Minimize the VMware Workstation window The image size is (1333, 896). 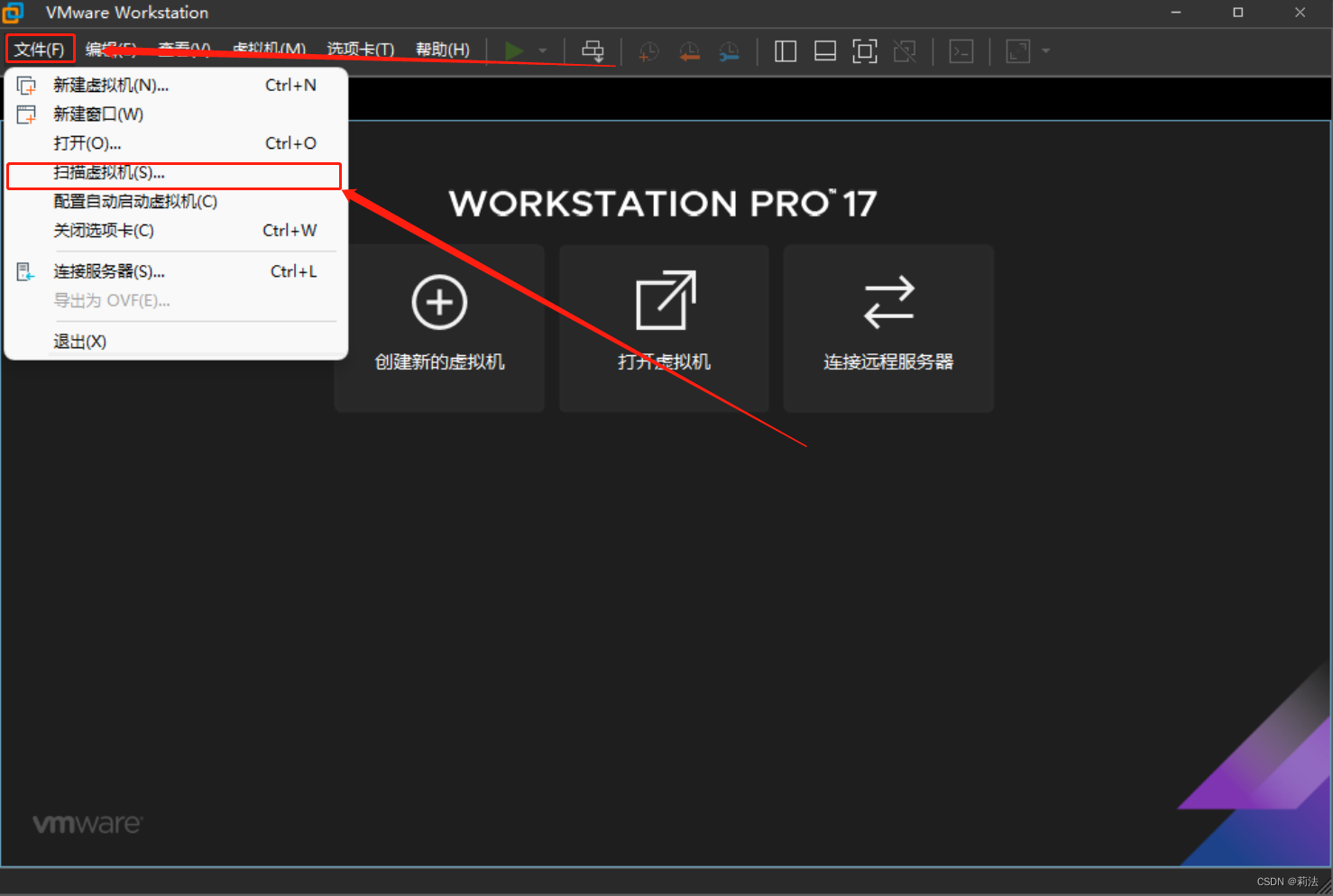point(1176,13)
